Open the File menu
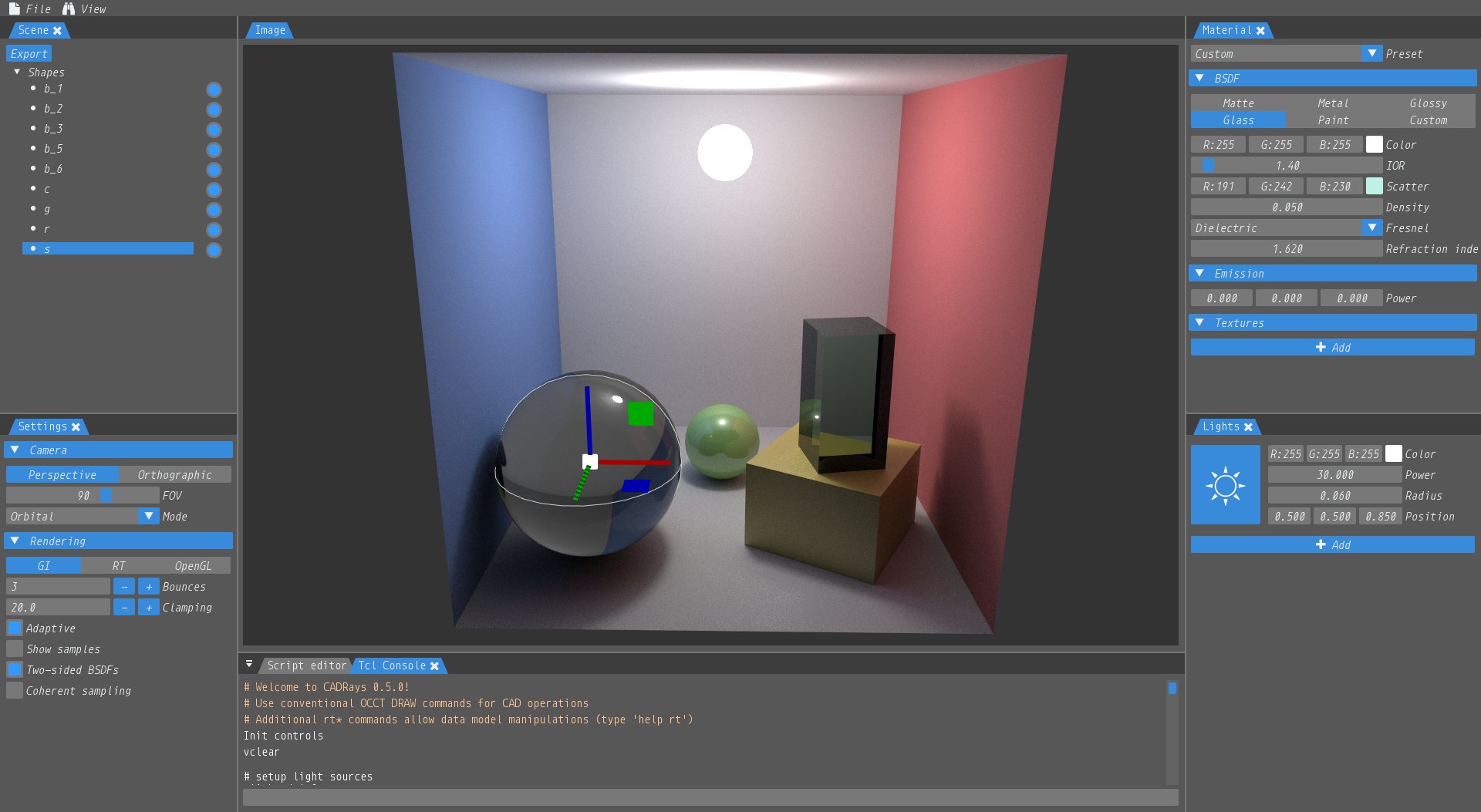The image size is (1481, 812). 30,9
